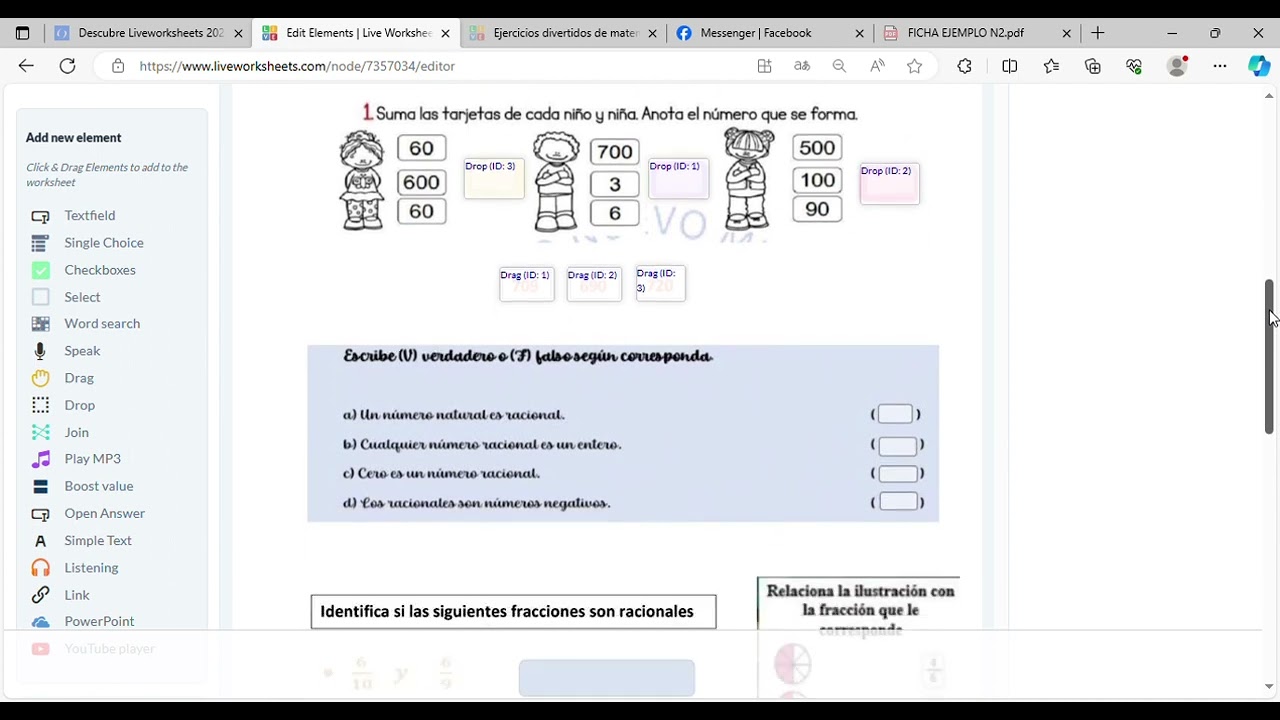This screenshot has height=720, width=1280.
Task: Click the Open Answer label
Action: [x=105, y=513]
